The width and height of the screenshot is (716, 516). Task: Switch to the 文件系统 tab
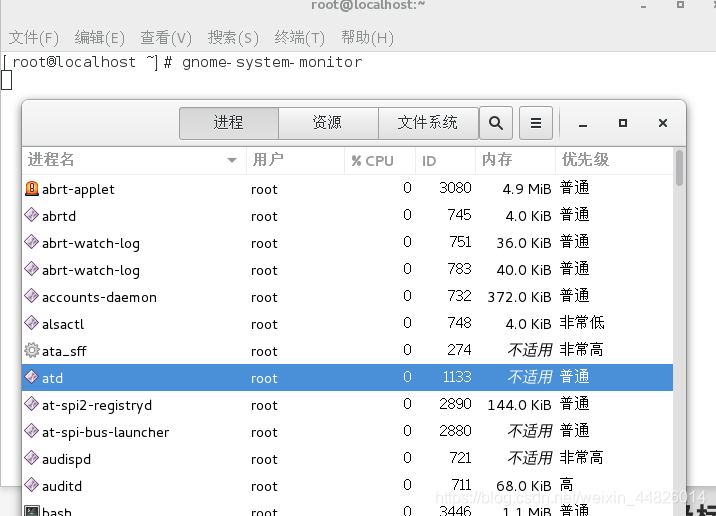[428, 123]
